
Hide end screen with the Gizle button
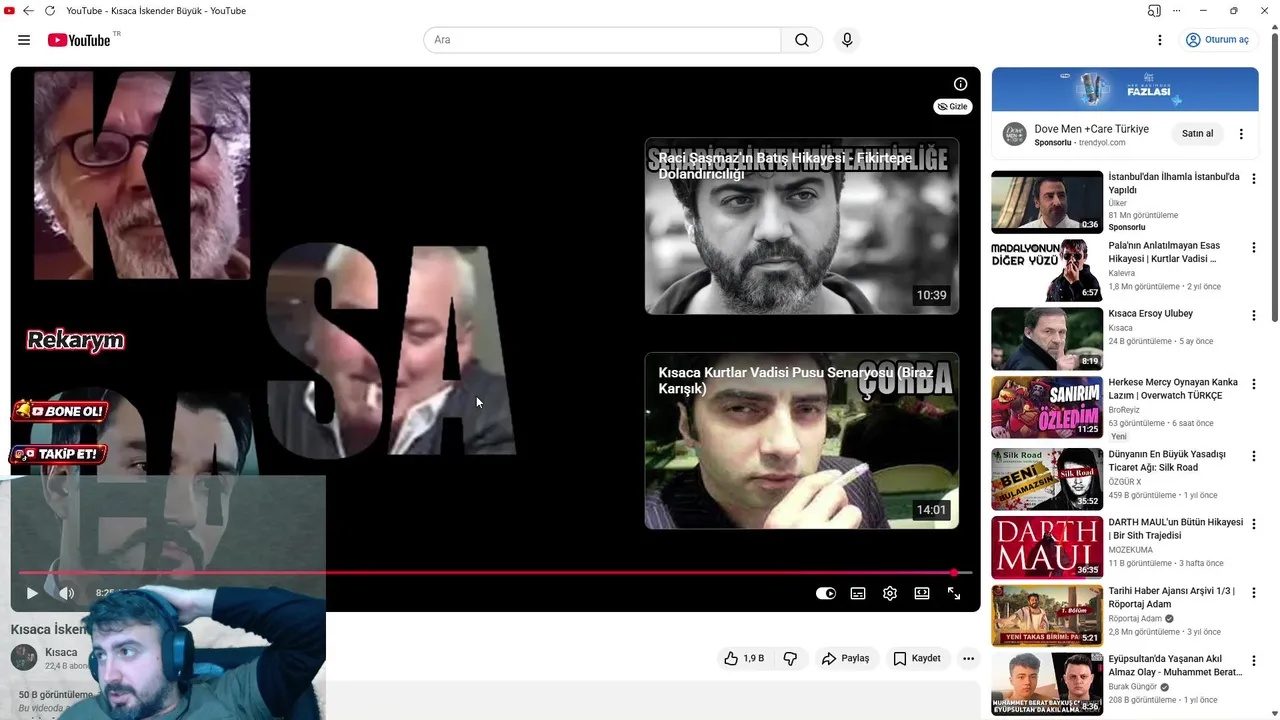pos(953,106)
